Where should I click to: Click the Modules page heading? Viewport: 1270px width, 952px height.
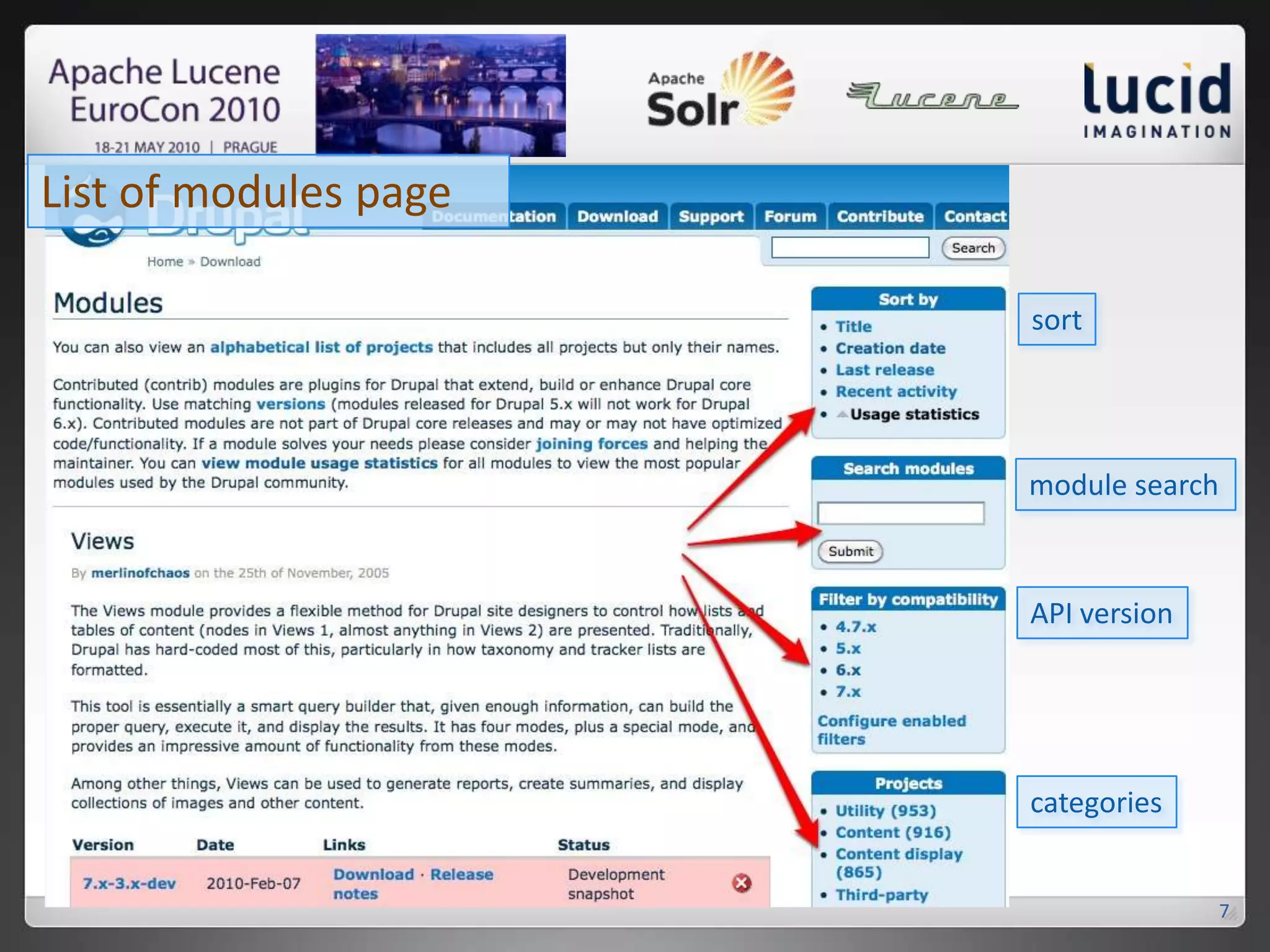pyautogui.click(x=108, y=303)
